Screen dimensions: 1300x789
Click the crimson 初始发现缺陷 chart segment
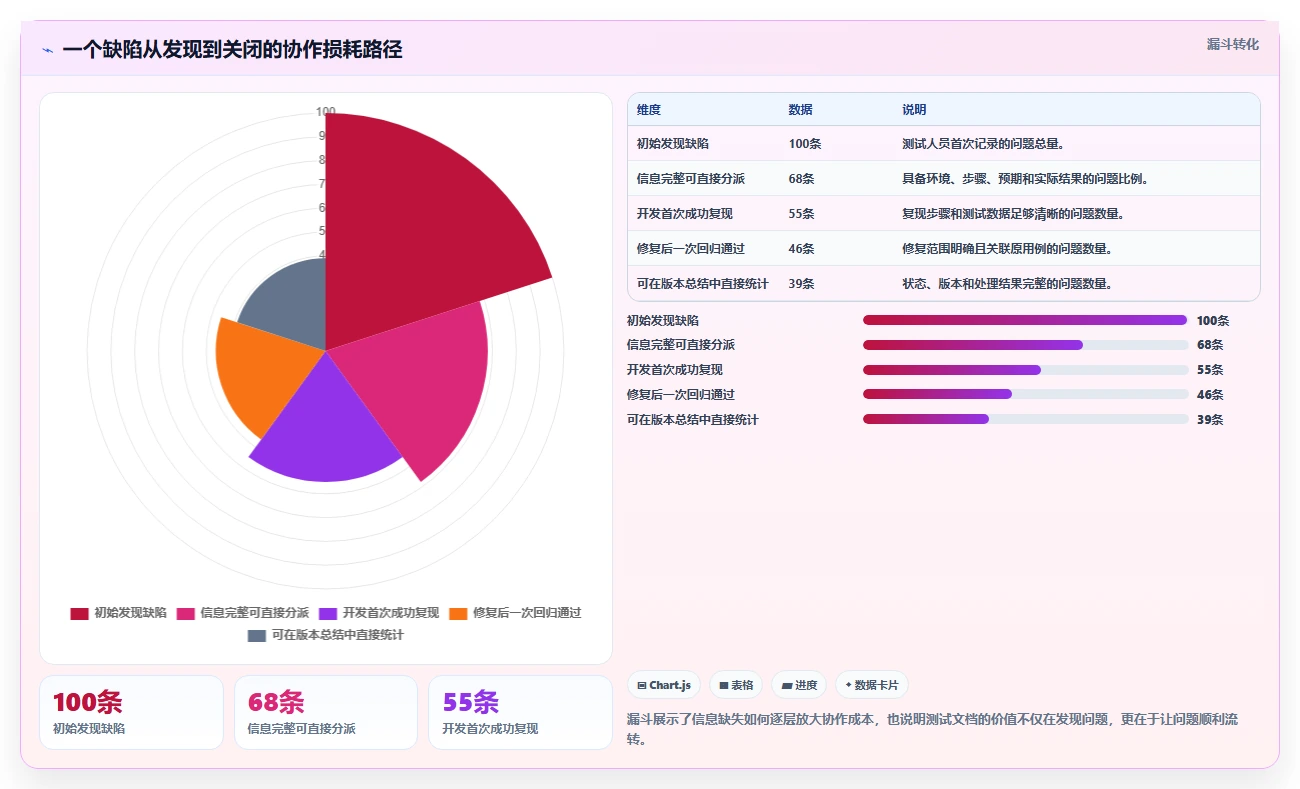coord(420,220)
